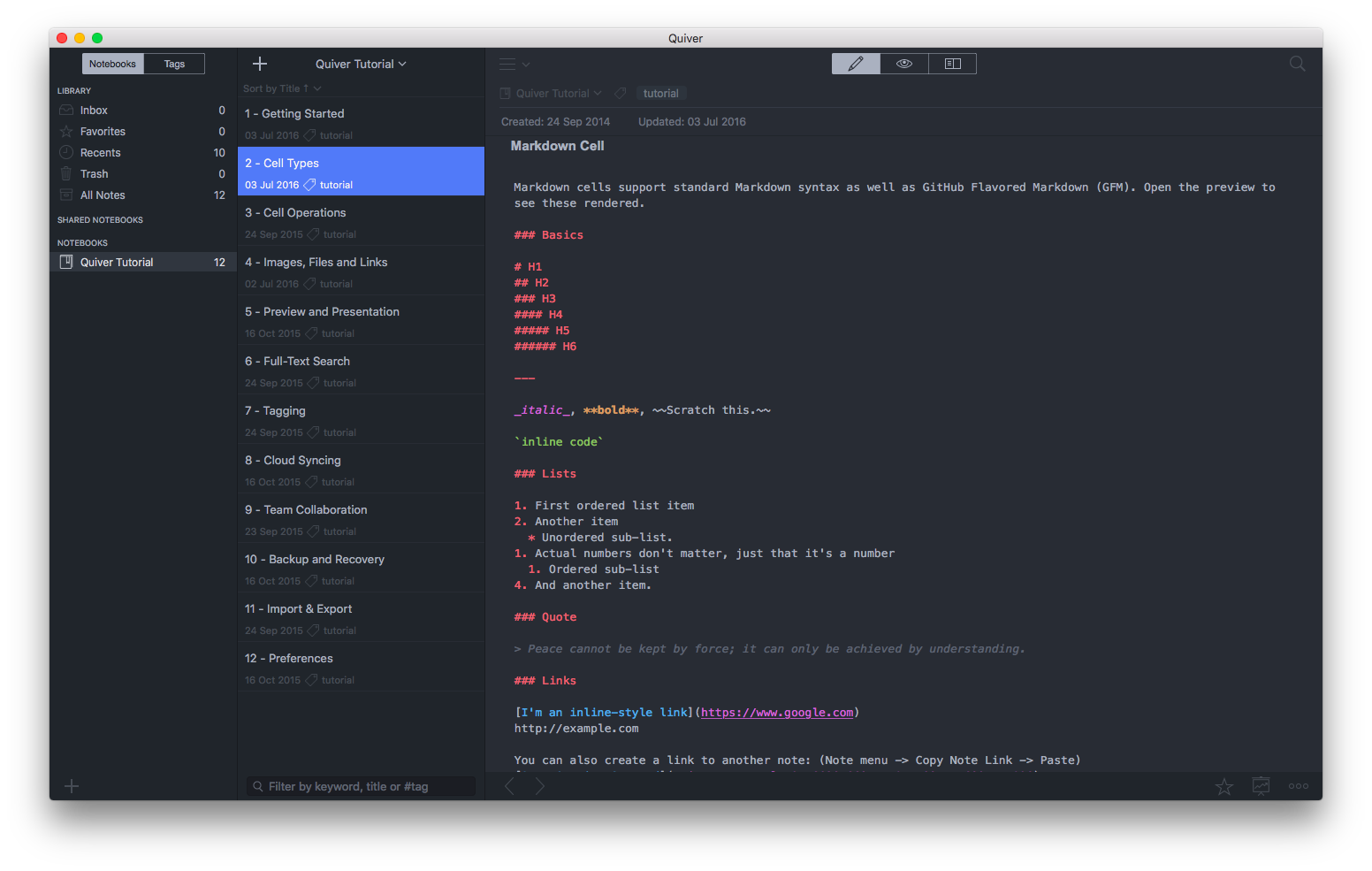1372x871 pixels.
Task: Click the notebook icon in note header
Action: 506,93
